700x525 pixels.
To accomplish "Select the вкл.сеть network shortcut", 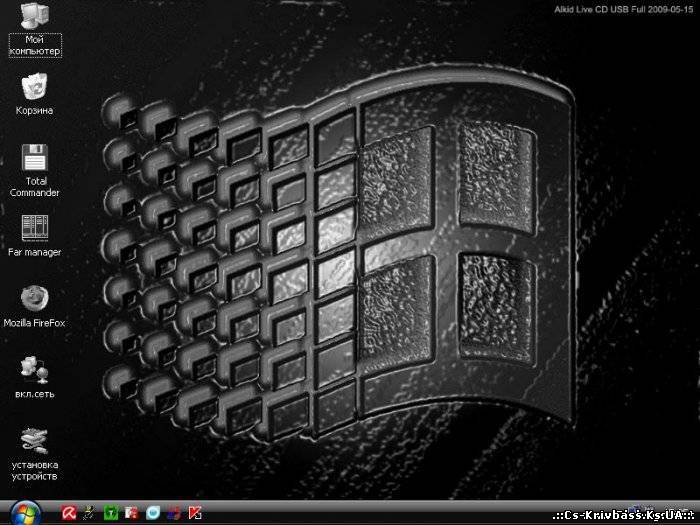I will click(34, 370).
